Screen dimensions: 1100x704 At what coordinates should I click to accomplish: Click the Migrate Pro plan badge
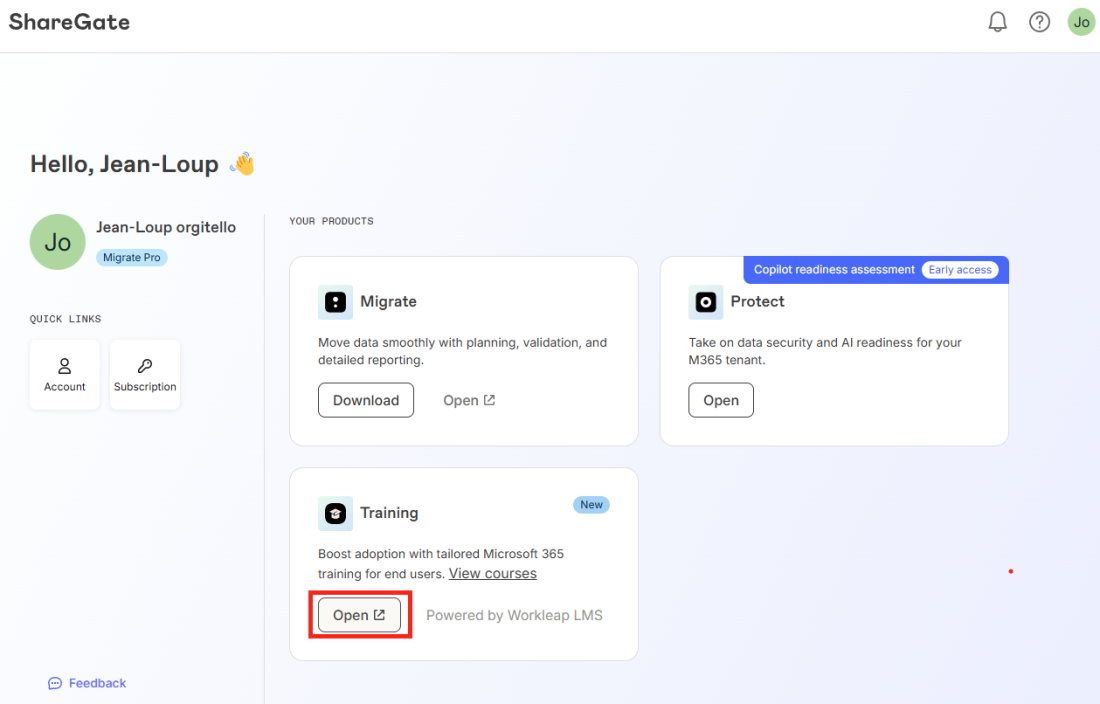[x=132, y=257]
